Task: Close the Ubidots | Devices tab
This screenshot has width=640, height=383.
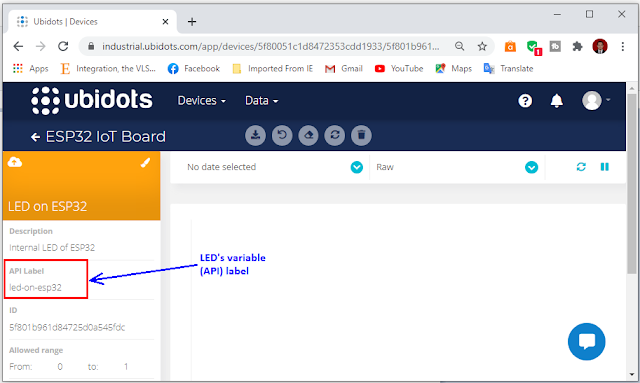Action: click(165, 22)
